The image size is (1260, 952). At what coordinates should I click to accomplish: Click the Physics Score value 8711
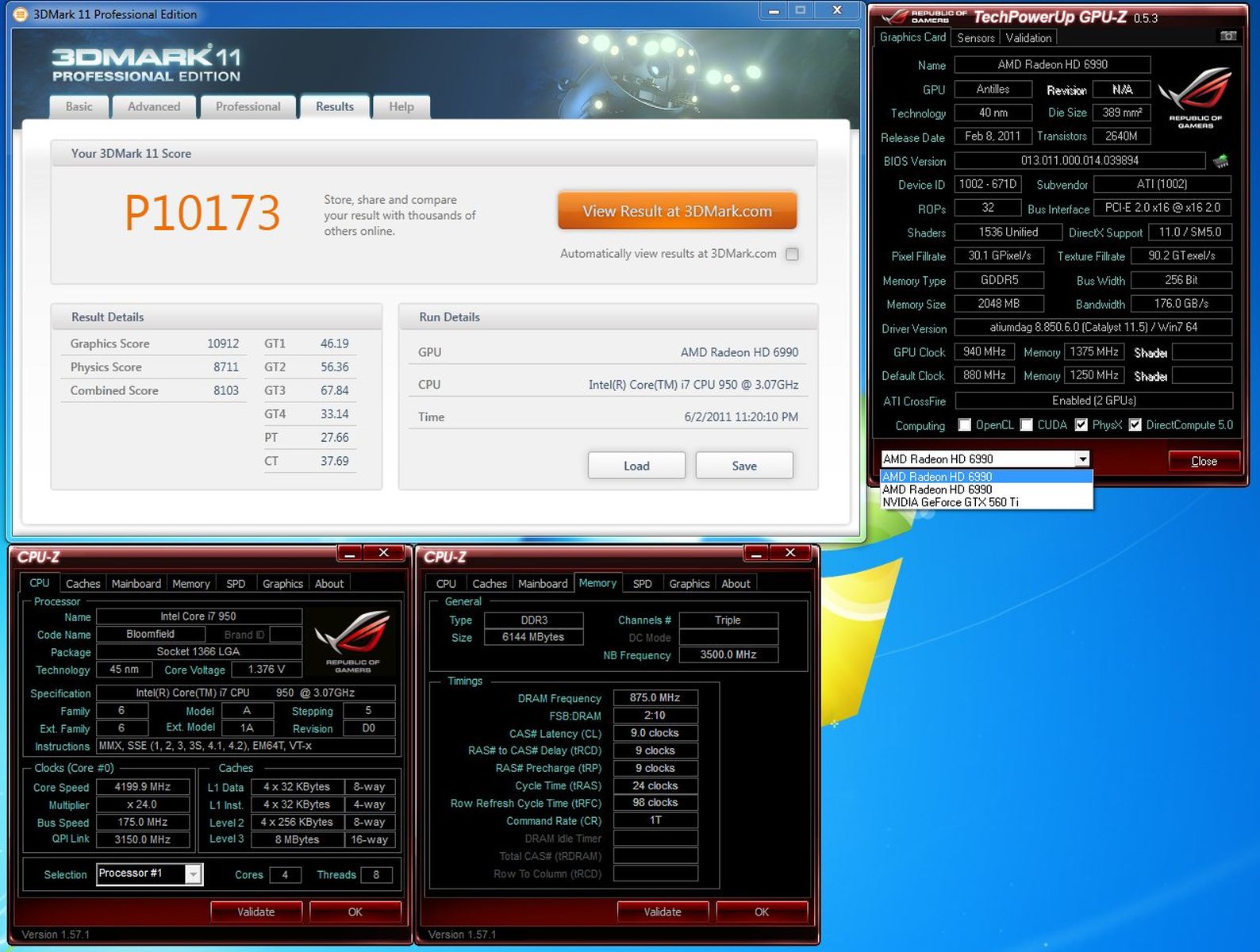click(x=226, y=367)
